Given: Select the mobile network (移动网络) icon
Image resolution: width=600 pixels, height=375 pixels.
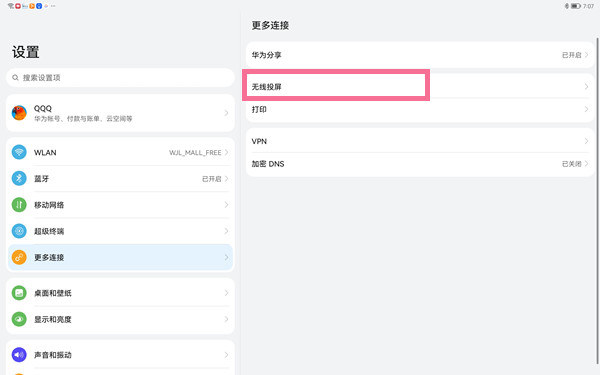Looking at the screenshot, I should [19, 205].
